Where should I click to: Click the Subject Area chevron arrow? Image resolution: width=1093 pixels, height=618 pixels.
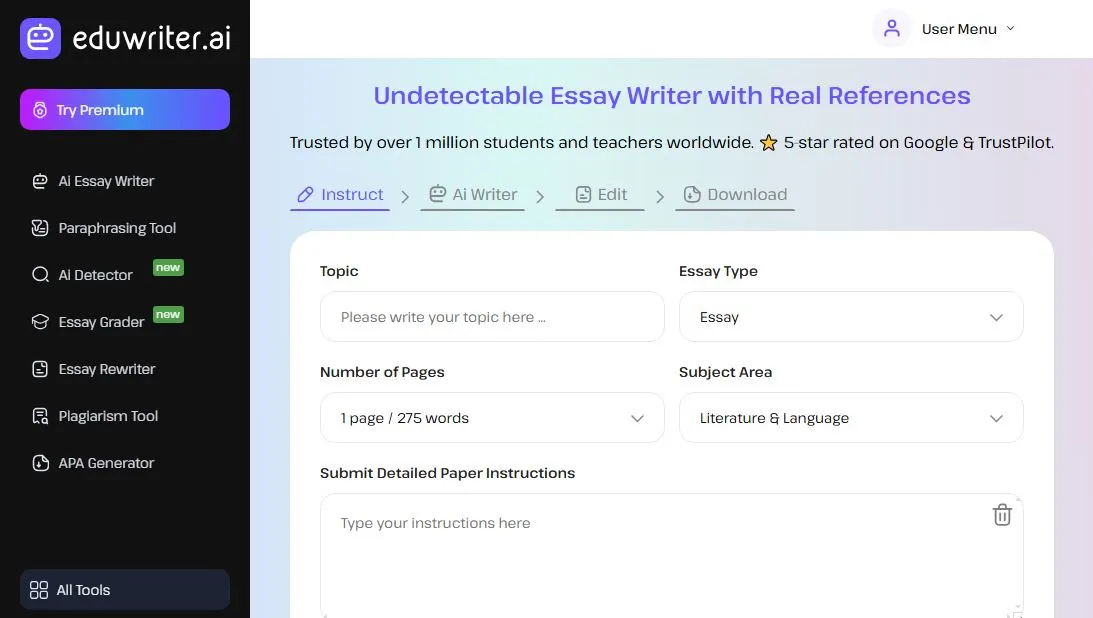[x=996, y=419]
